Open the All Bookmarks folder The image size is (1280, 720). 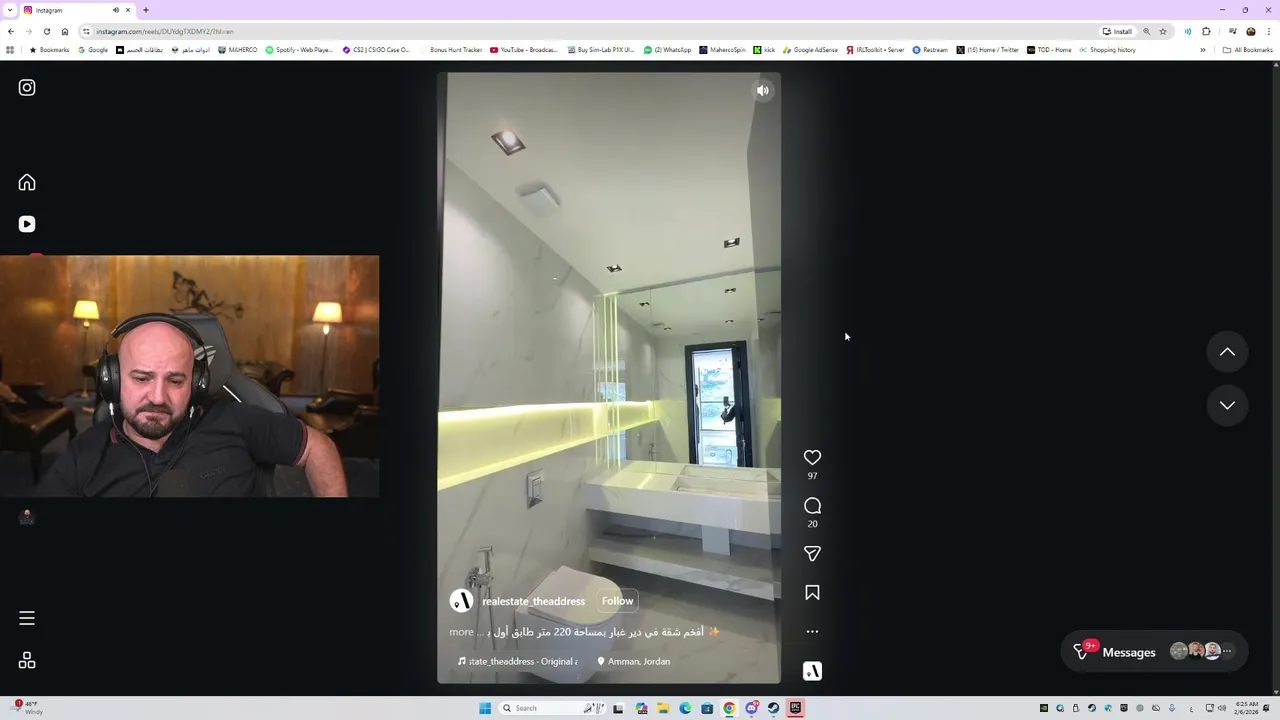point(1247,50)
